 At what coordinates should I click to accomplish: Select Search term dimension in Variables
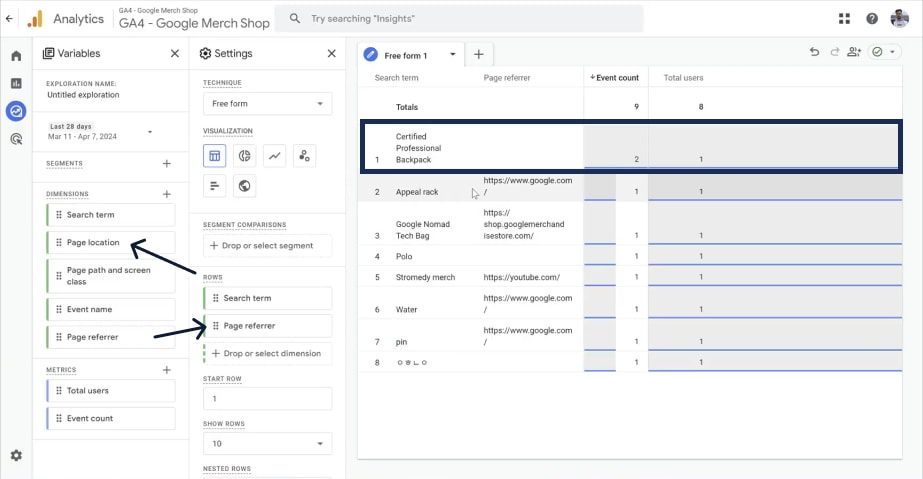[x=111, y=215]
